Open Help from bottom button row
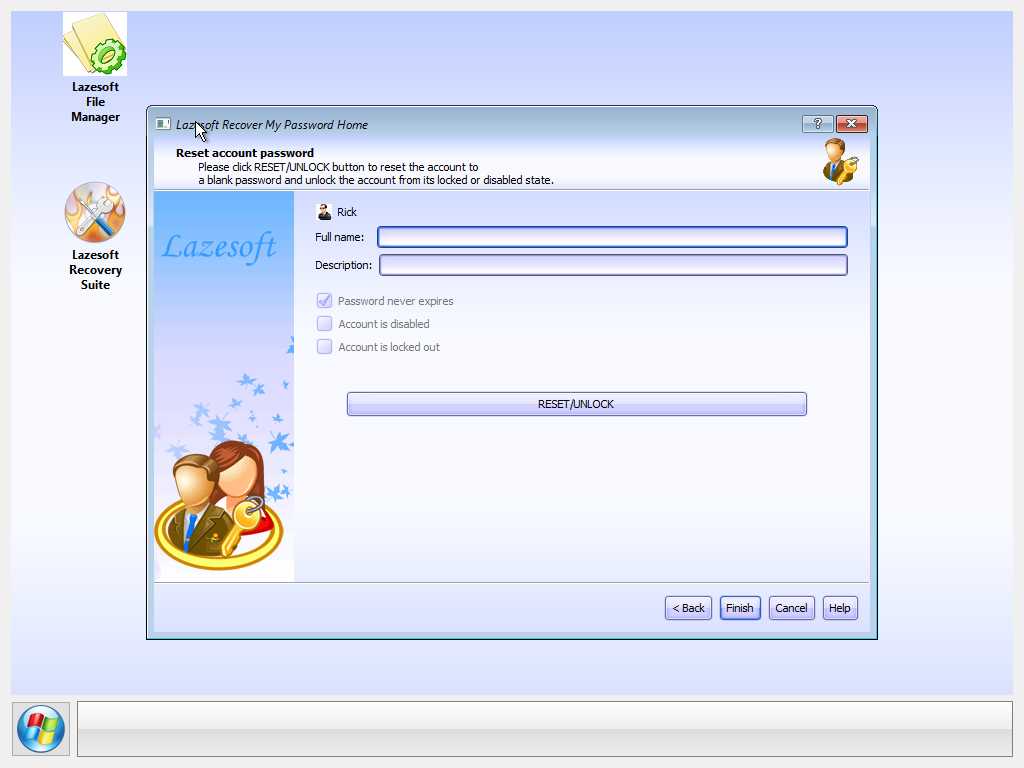Viewport: 1024px width, 768px height. (x=840, y=608)
